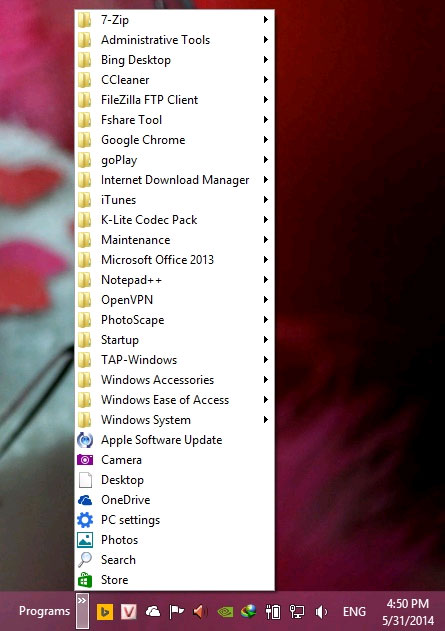Click the Startup folder icon
Viewport: 445px width, 631px height.
[x=84, y=340]
